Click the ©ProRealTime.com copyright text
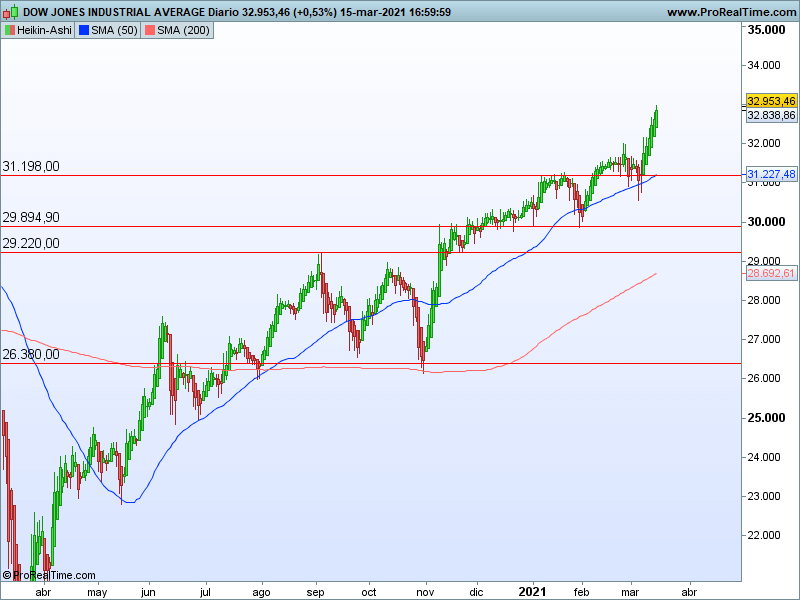The image size is (800, 600). coord(49,576)
